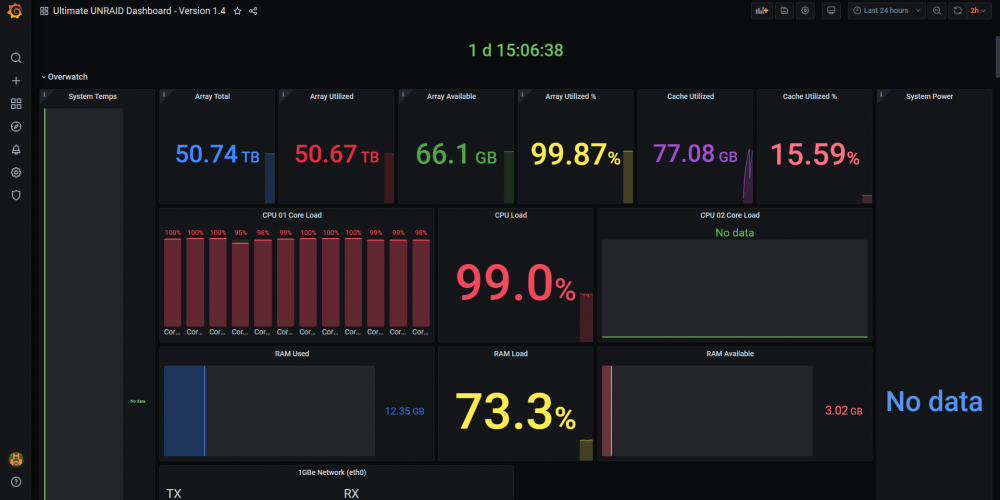Click the 99.0% CPU Load value
Image resolution: width=1000 pixels, height=500 pixels.
(x=515, y=283)
